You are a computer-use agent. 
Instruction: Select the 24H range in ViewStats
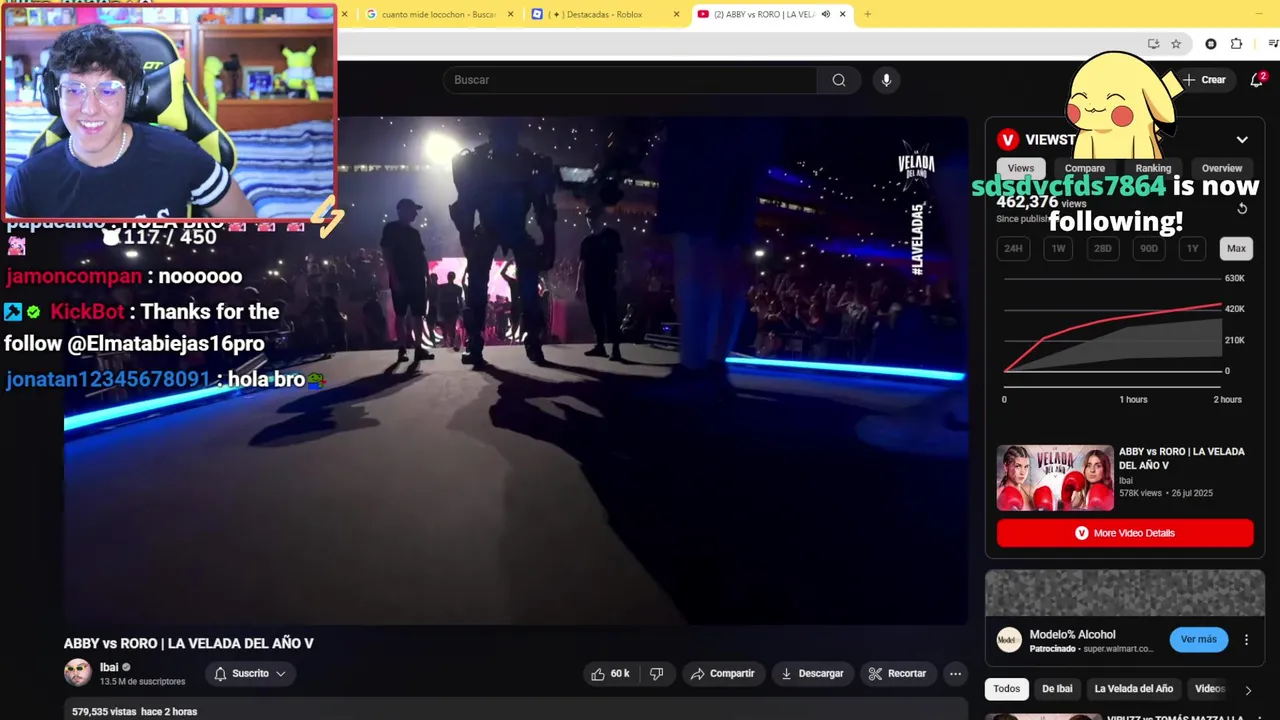[x=1013, y=249]
